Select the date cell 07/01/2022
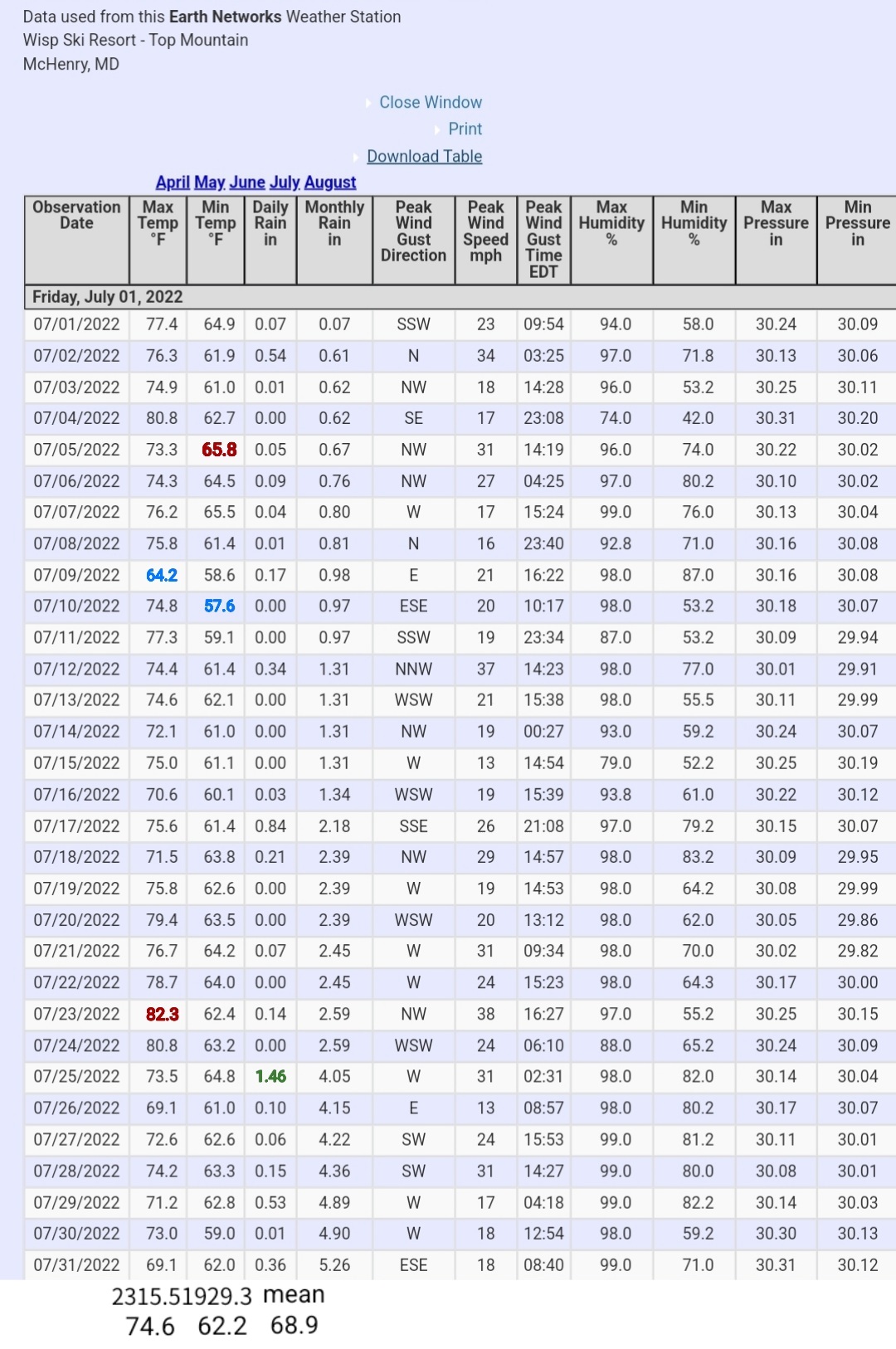Viewport: 896px width, 1349px height. point(76,324)
